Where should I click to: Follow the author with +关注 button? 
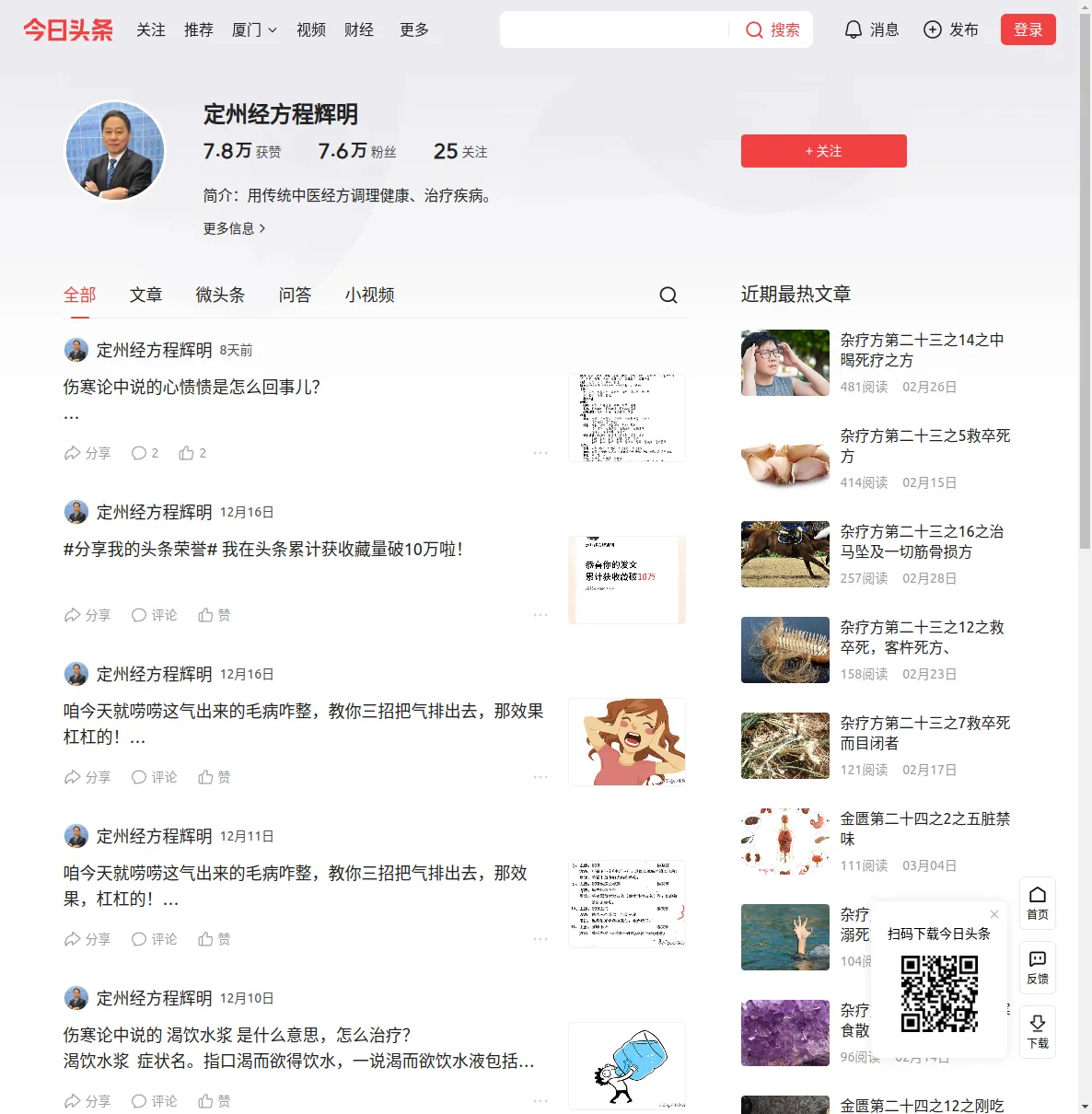824,151
